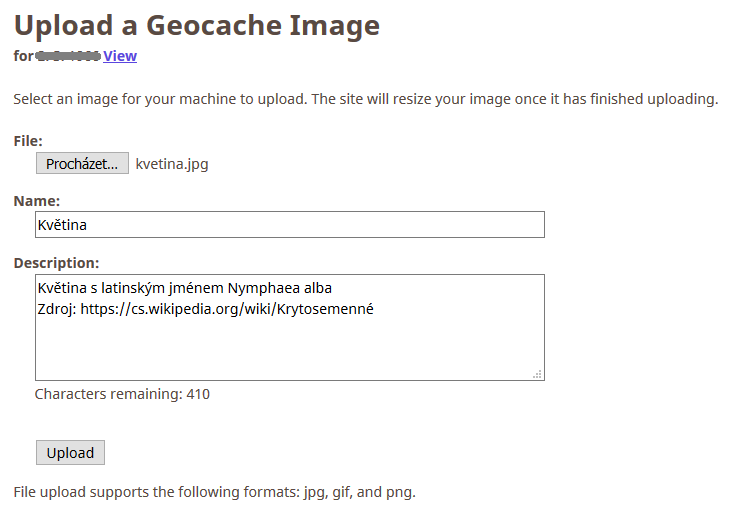The height and width of the screenshot is (512, 732).
Task: Place cursor at the end of 'Květina' in the Name field
Action: [x=87, y=225]
